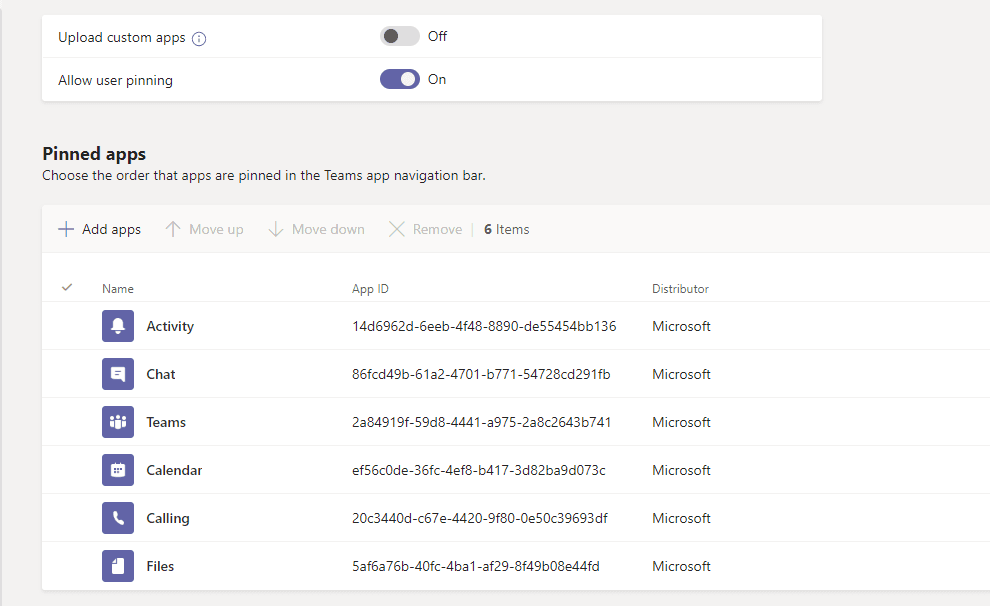Click the Remove button
The height and width of the screenshot is (606, 990).
click(x=426, y=229)
